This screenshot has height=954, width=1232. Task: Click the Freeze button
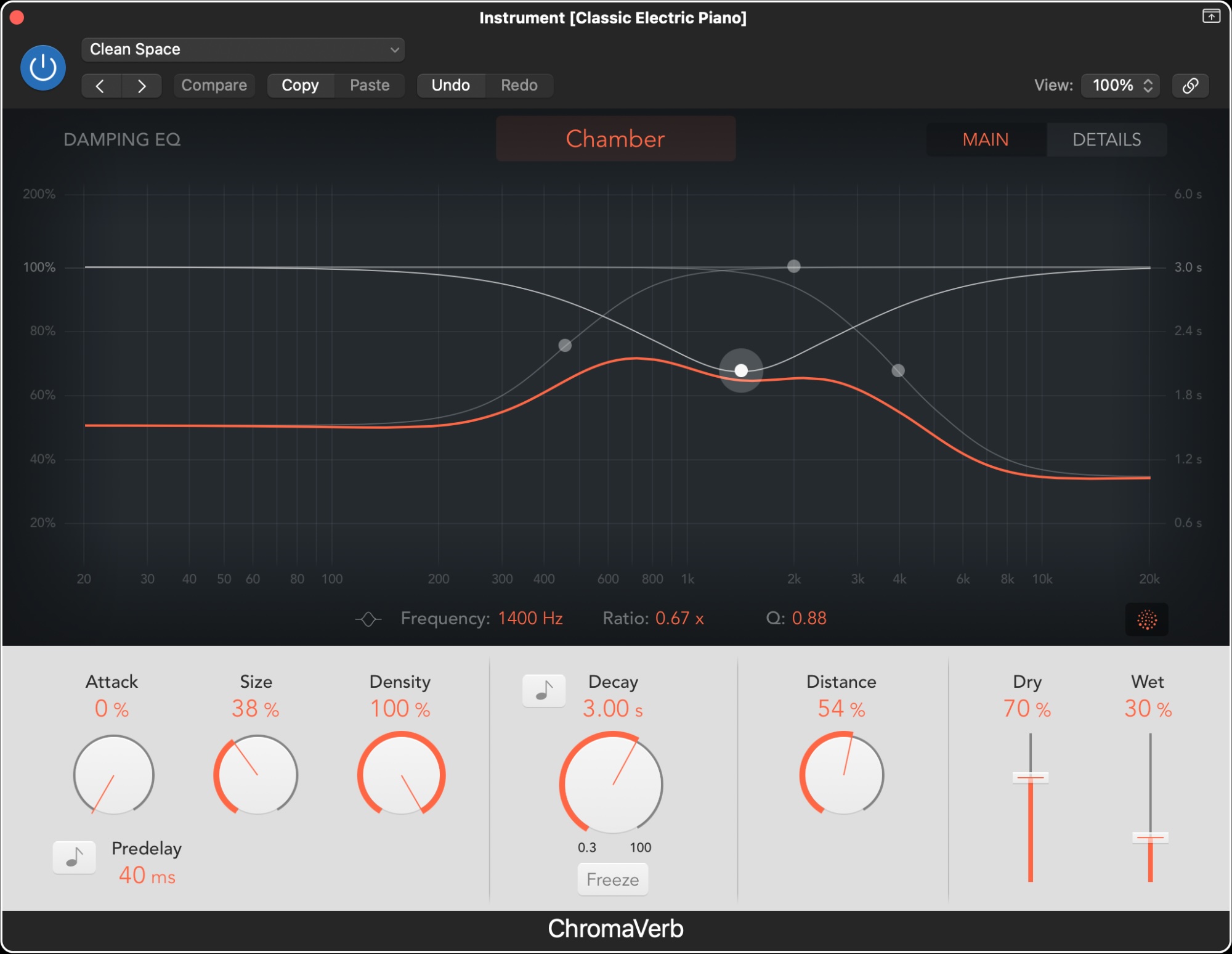[613, 879]
